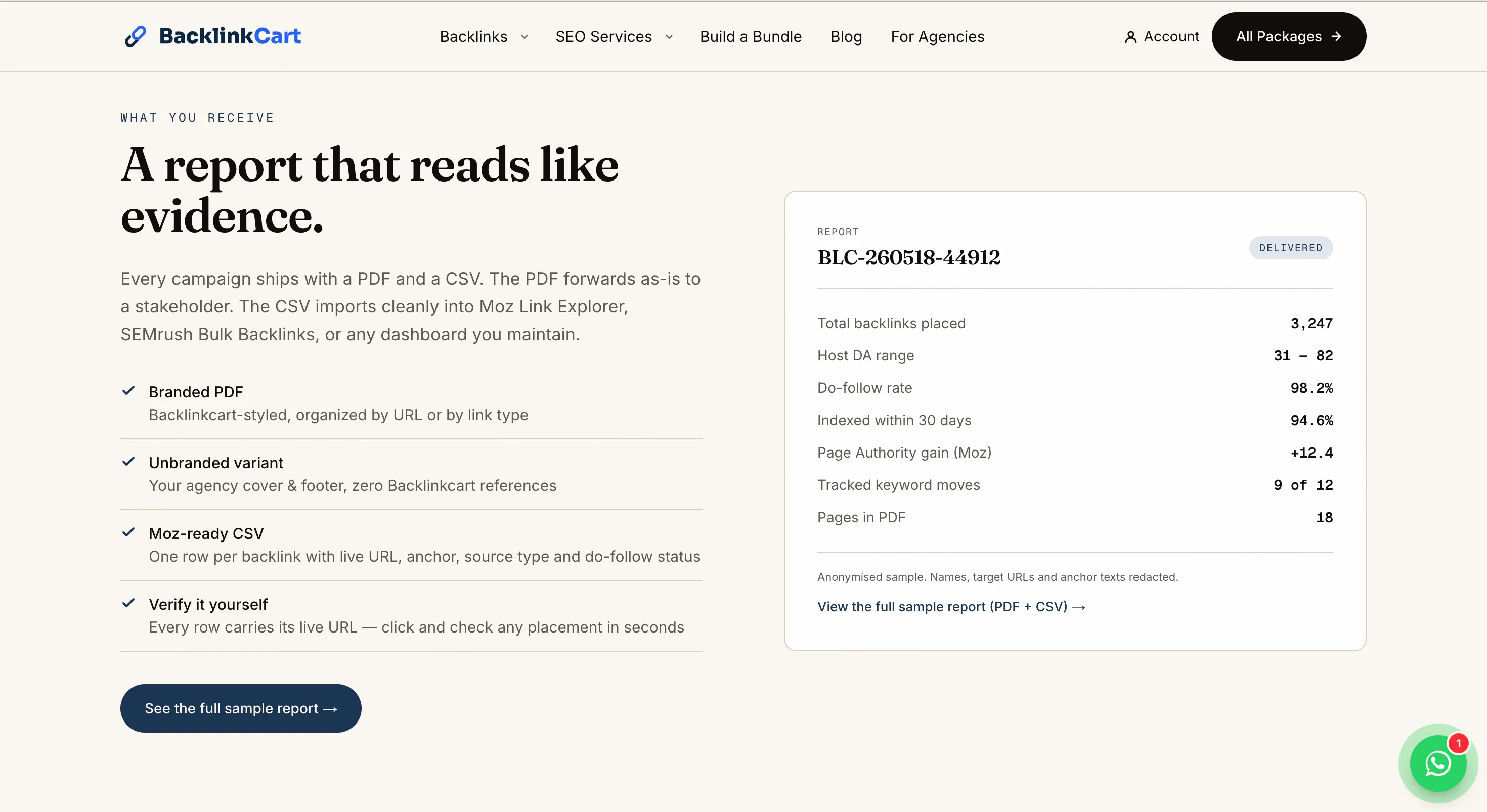Click the Unbranded variant heading

216,463
